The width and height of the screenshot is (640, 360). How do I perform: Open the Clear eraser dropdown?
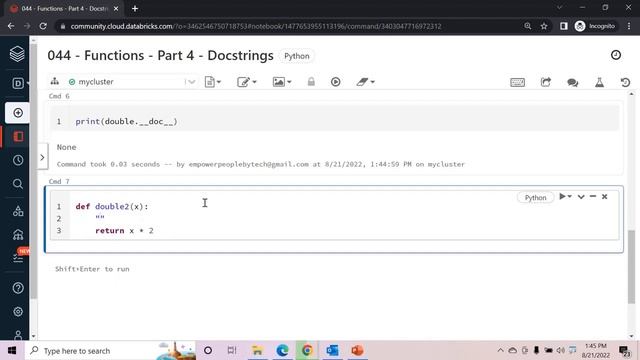coord(365,82)
